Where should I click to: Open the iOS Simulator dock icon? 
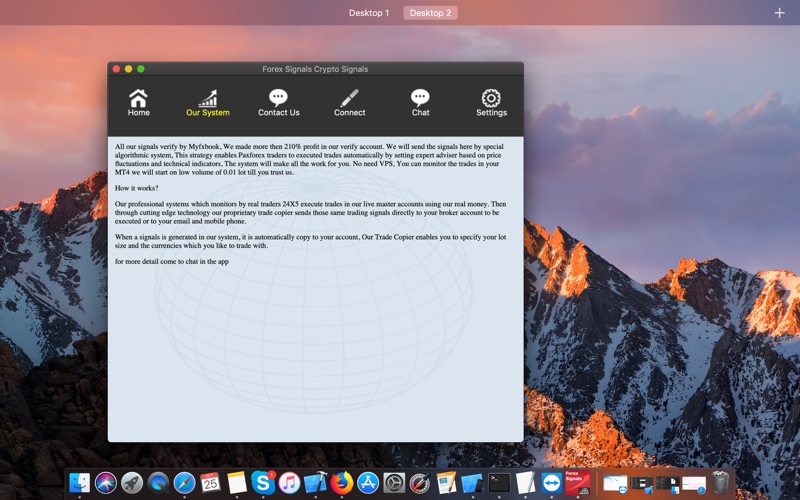pos(472,483)
